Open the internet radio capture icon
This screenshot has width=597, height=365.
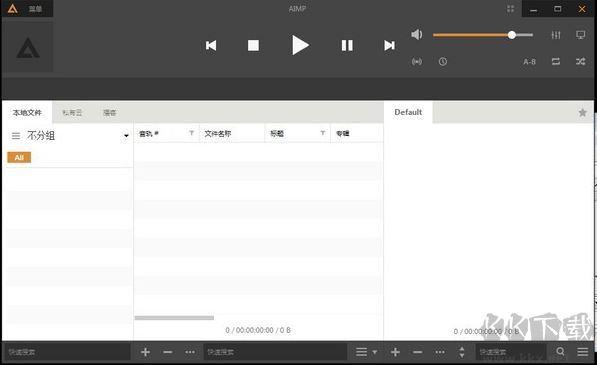[417, 62]
